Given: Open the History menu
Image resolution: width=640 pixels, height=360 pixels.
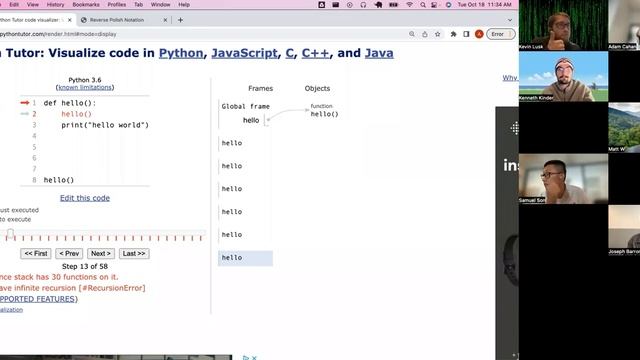Looking at the screenshot, I should click(x=56, y=4).
